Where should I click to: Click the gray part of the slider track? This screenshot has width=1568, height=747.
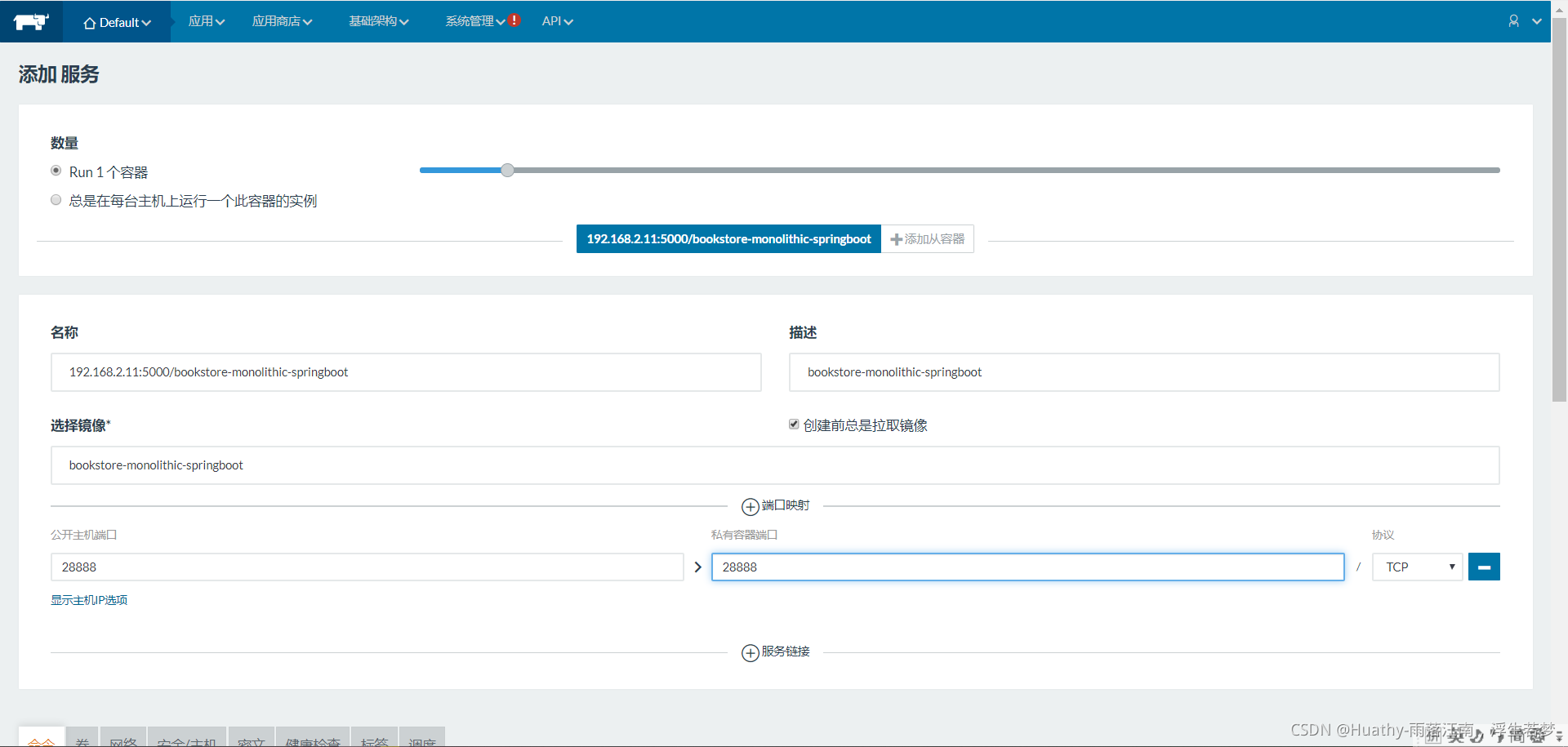pyautogui.click(x=1007, y=170)
